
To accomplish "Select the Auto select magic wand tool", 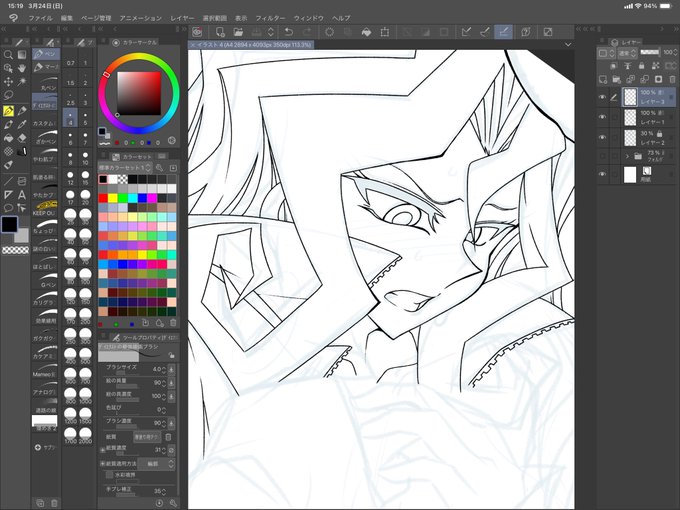I will [x=22, y=82].
